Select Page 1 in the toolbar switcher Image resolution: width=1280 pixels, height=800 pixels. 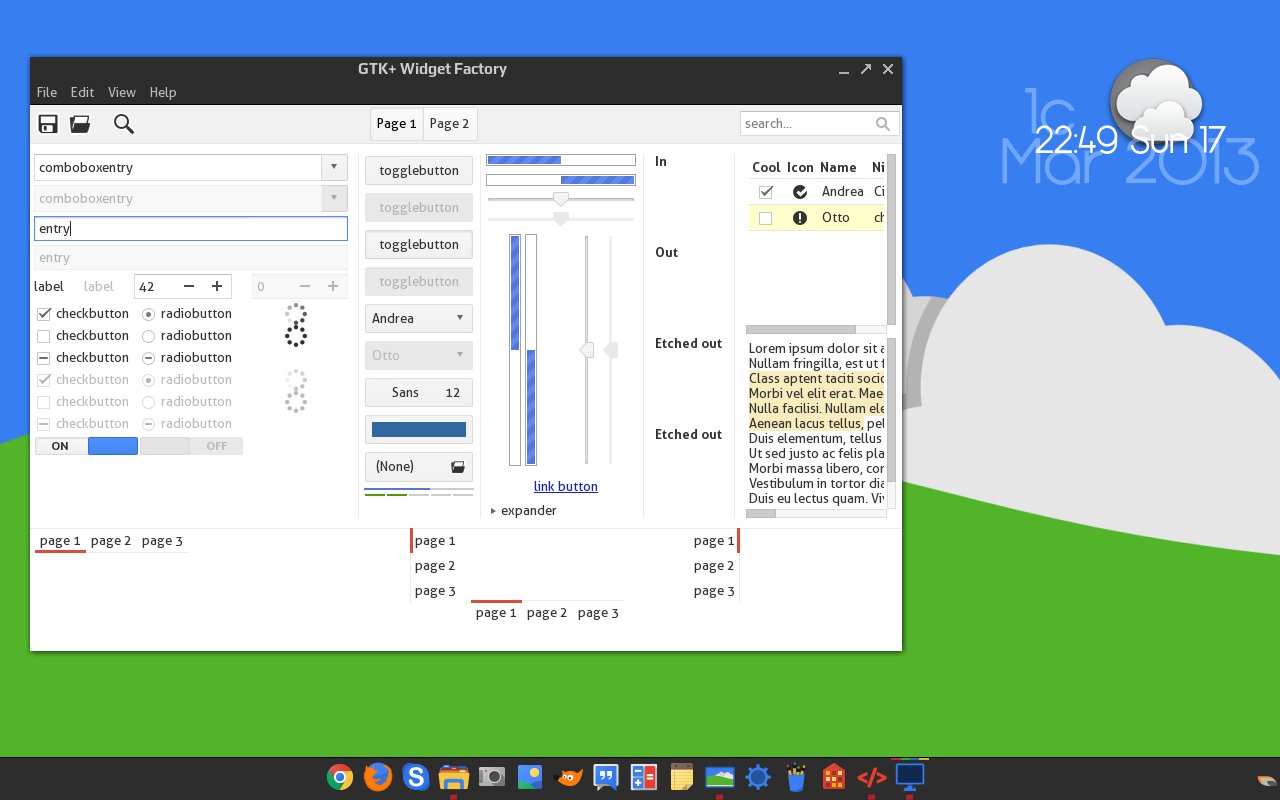pyautogui.click(x=397, y=124)
